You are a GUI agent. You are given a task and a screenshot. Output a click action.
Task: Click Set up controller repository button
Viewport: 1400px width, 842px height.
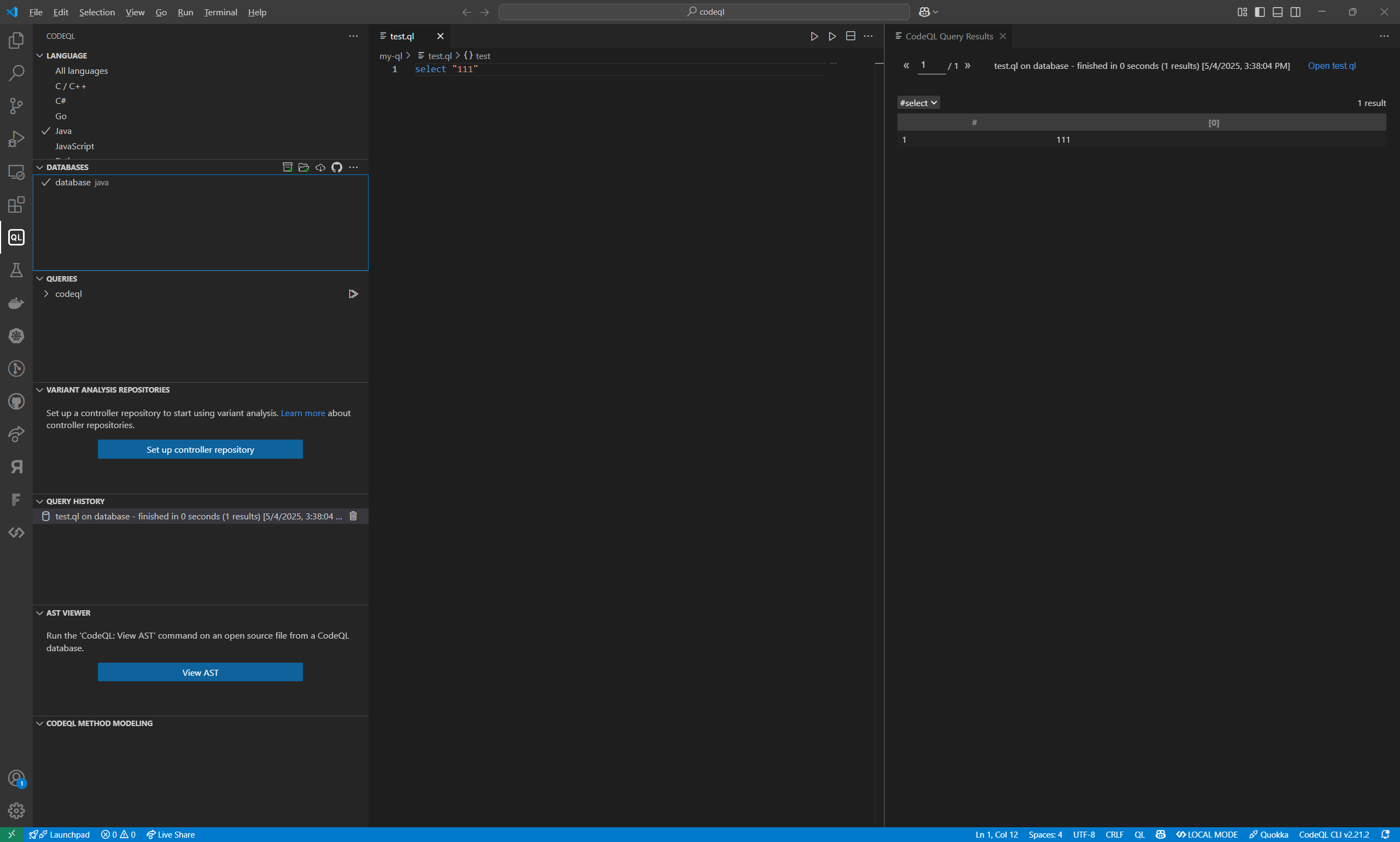pyautogui.click(x=200, y=449)
